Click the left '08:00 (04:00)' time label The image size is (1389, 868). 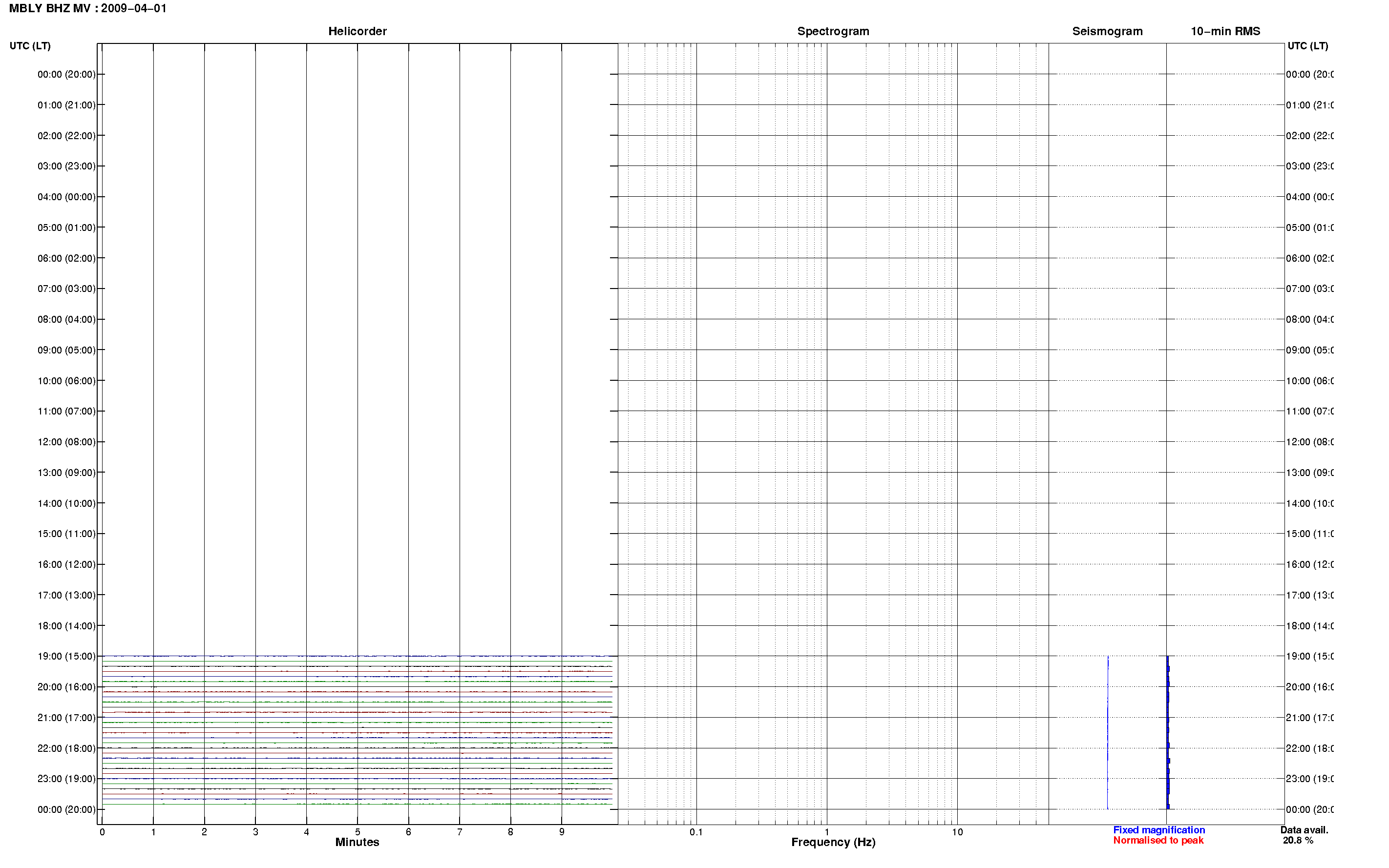(66, 319)
